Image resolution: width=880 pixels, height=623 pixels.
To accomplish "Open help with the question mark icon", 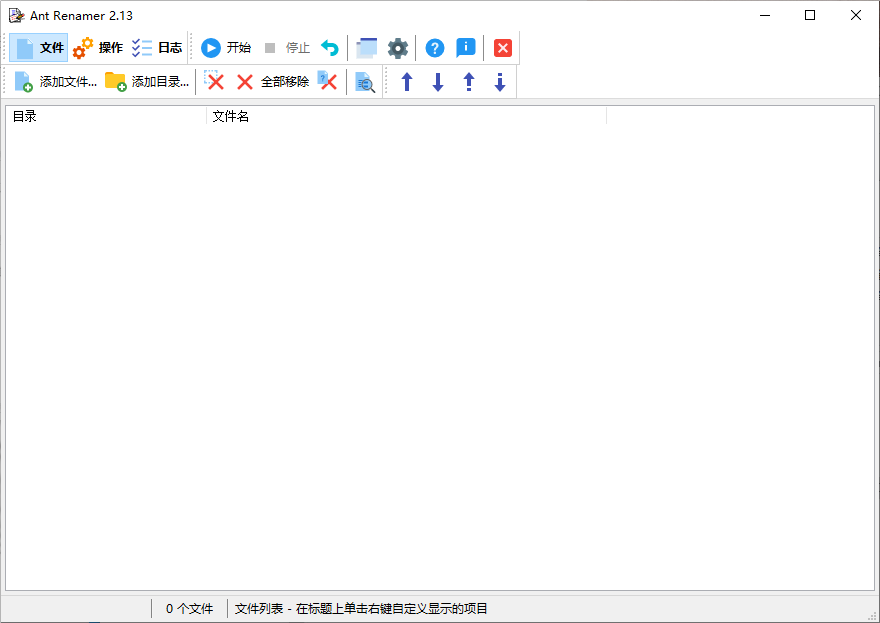I will (435, 48).
